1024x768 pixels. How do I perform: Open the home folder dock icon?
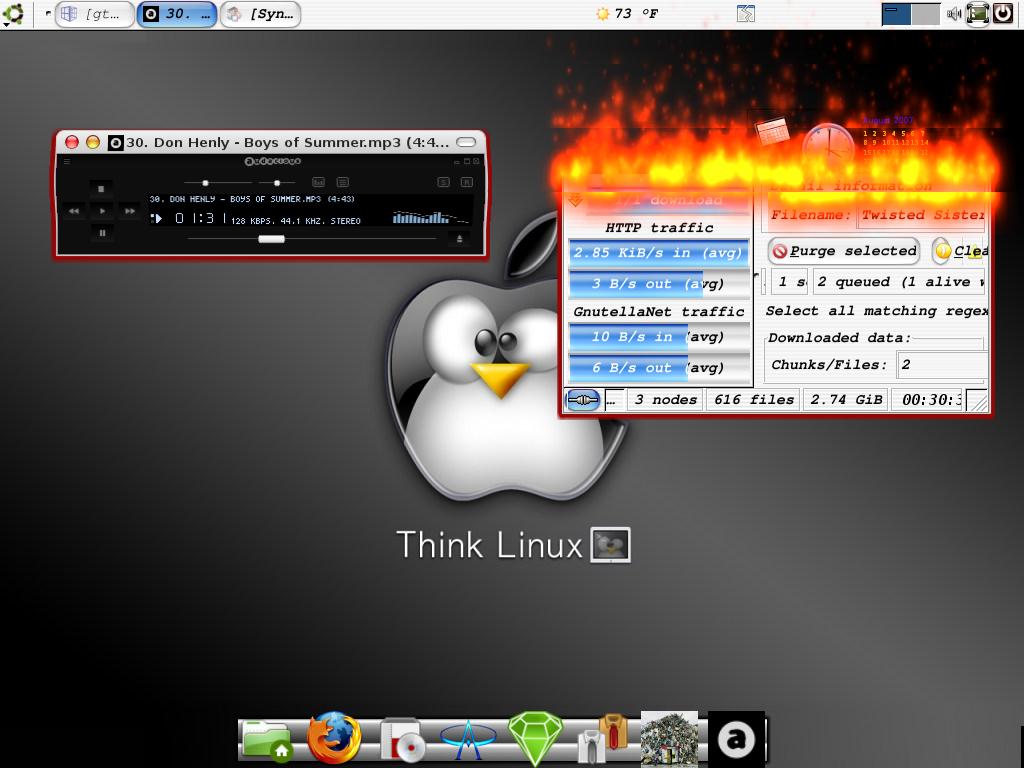pyautogui.click(x=266, y=739)
